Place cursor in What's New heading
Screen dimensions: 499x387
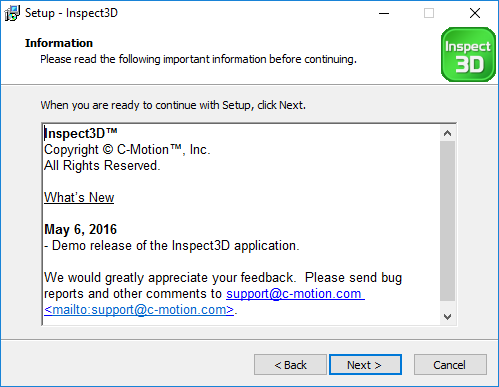(x=79, y=197)
